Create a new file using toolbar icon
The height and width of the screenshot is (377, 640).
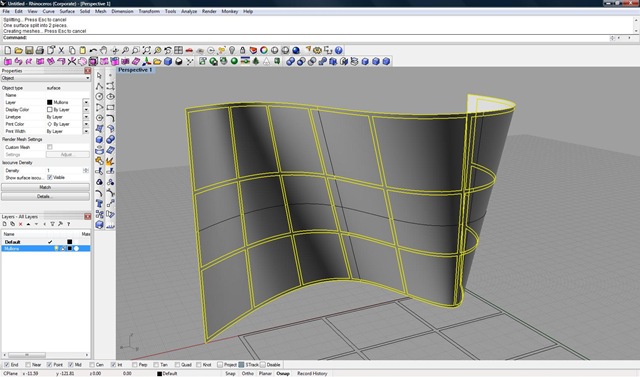tap(7, 50)
